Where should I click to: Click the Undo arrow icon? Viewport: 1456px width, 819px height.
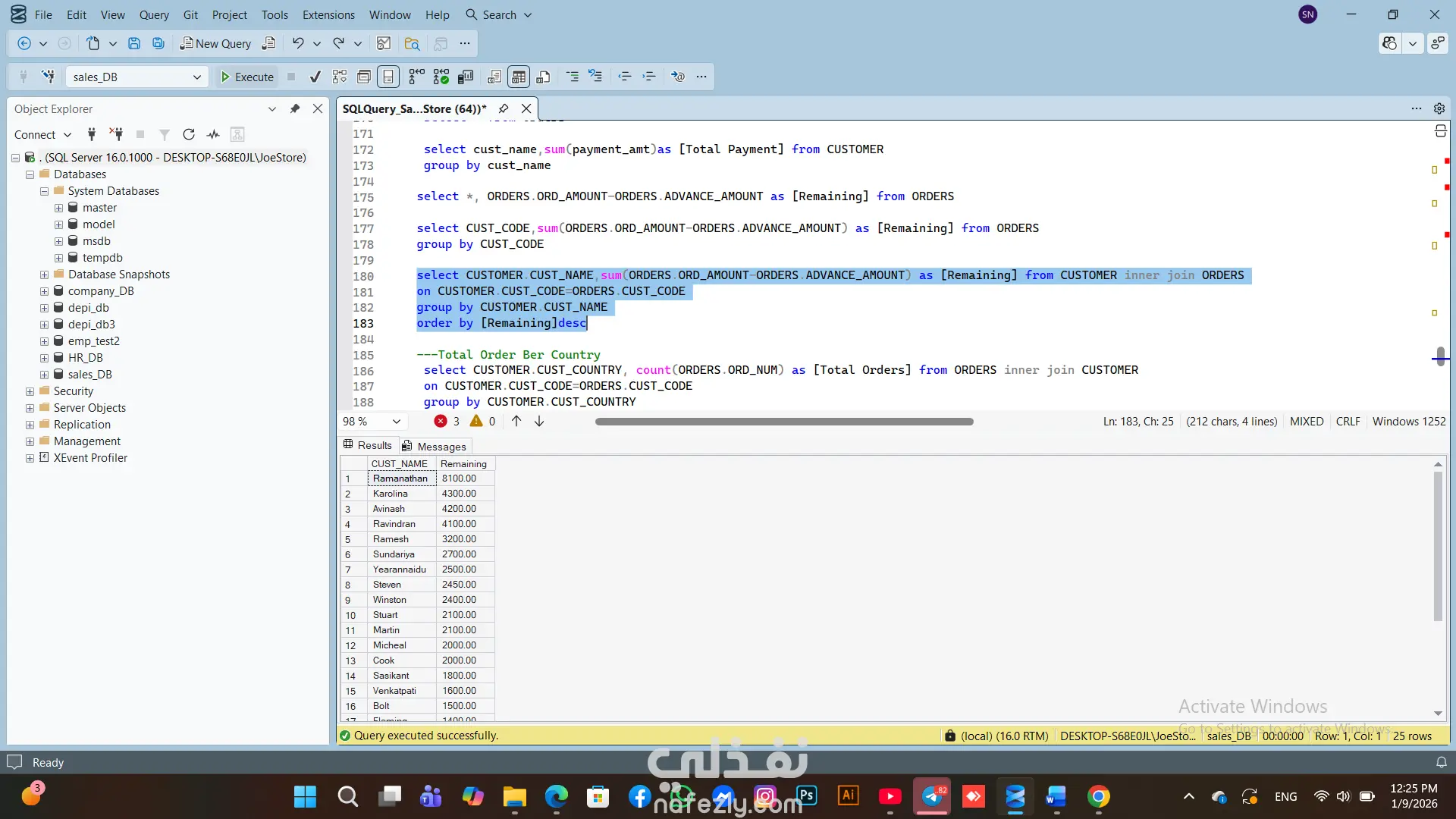tap(298, 43)
